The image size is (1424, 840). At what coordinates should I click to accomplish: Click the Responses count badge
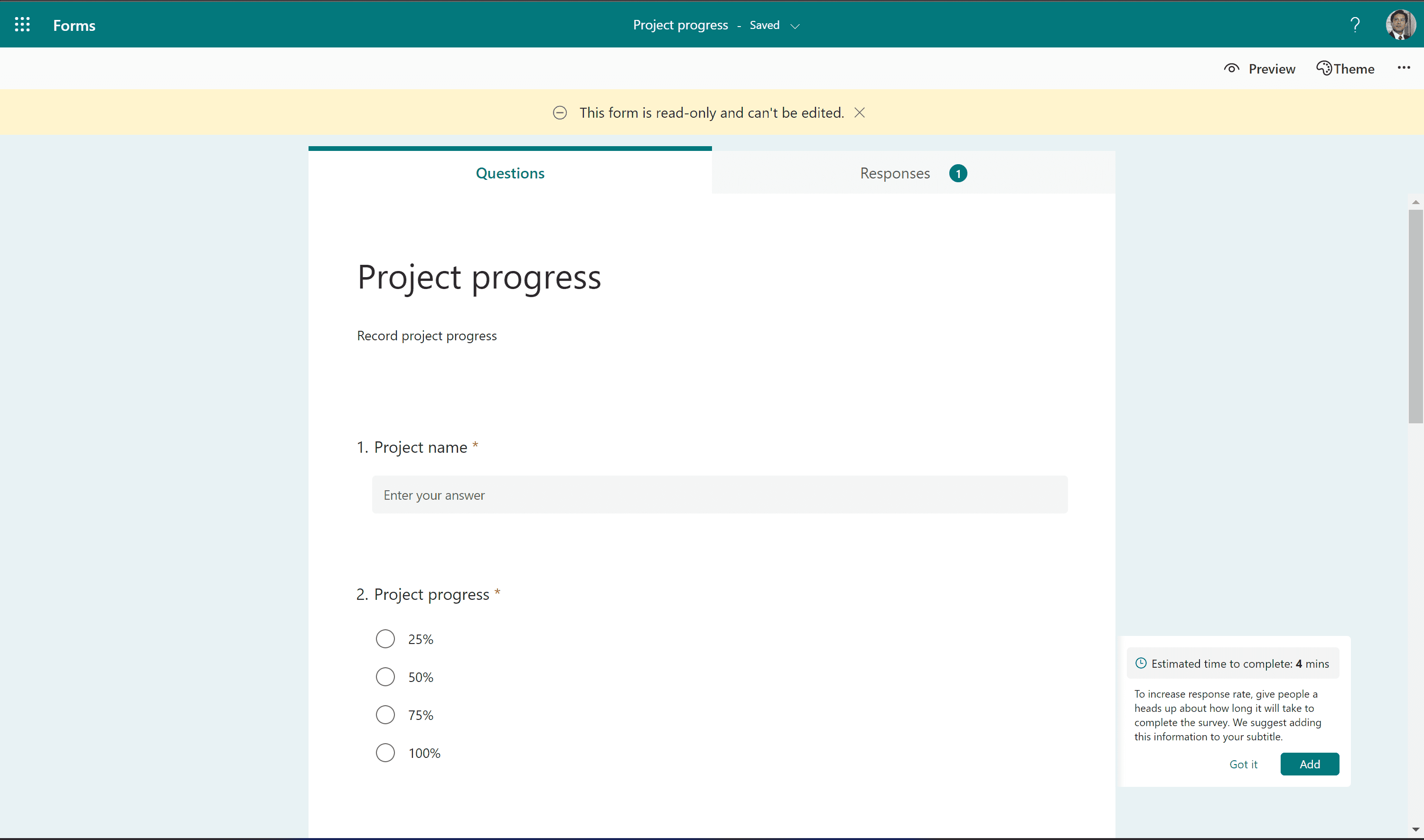click(x=957, y=173)
